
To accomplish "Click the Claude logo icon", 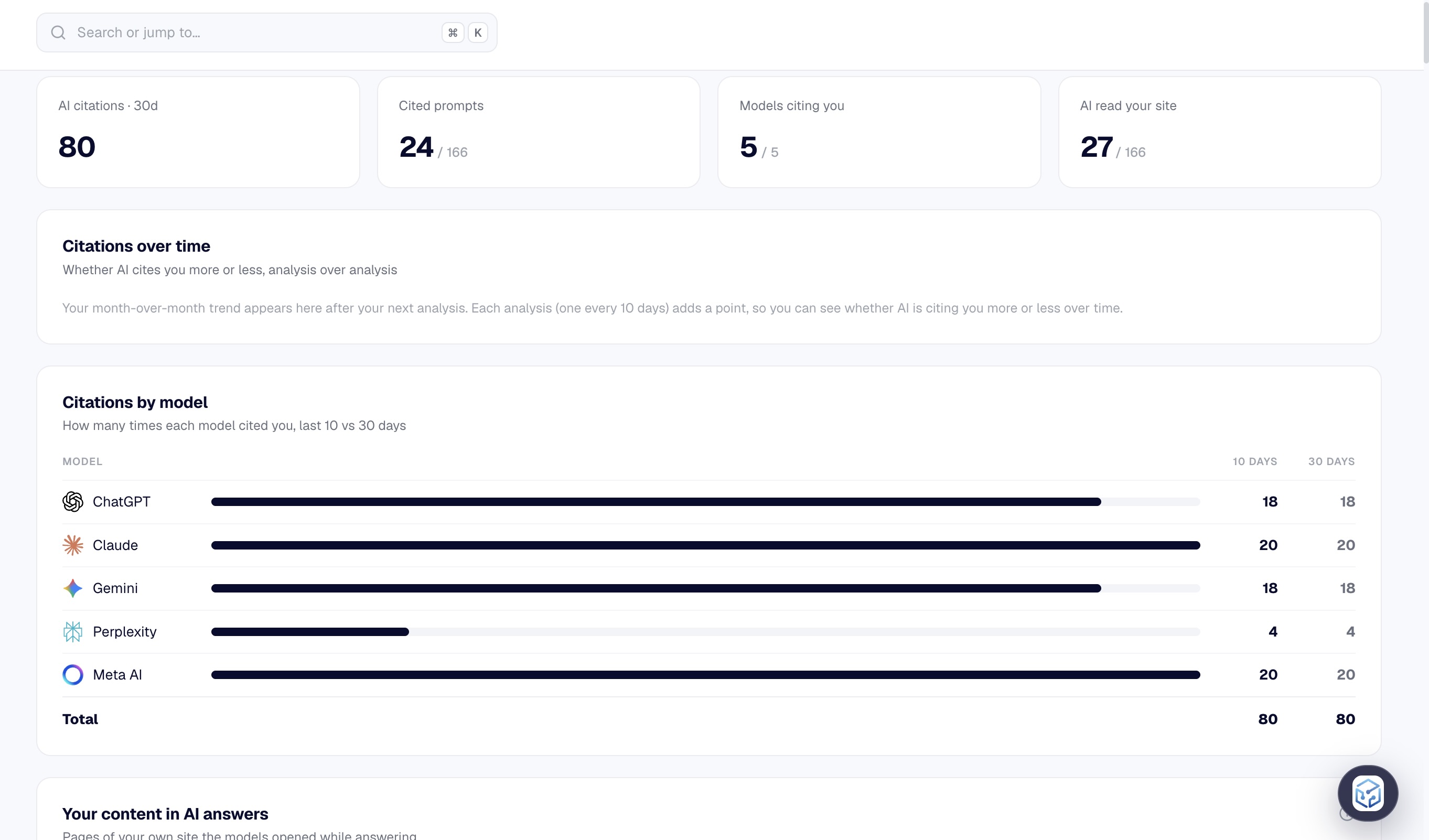I will [x=72, y=545].
